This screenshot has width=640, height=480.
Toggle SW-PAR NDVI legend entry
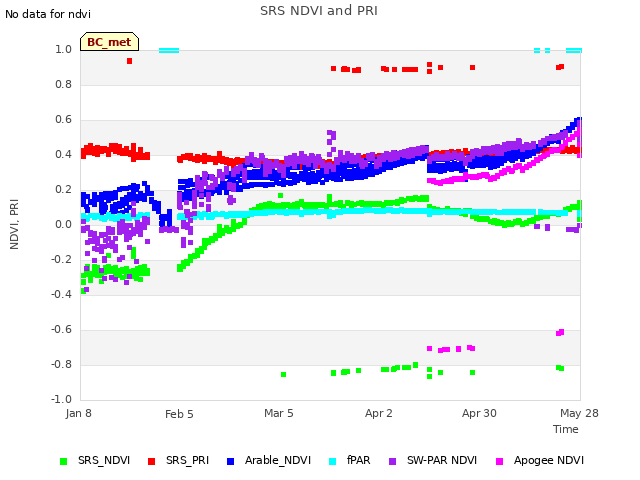coord(433,460)
